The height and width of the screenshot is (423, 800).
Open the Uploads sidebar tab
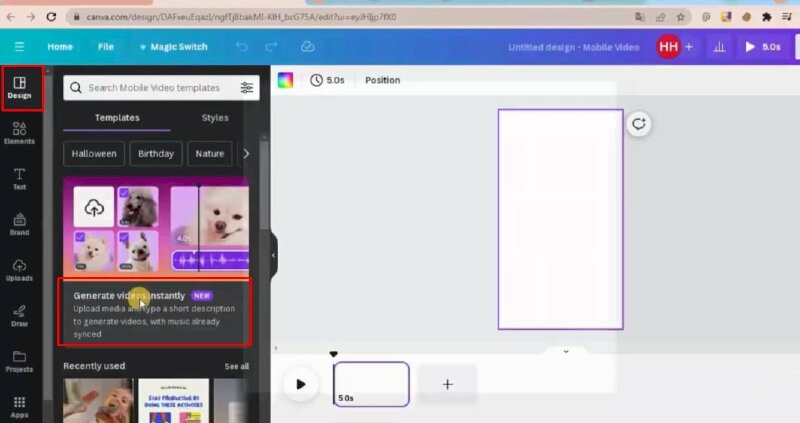pos(19,270)
